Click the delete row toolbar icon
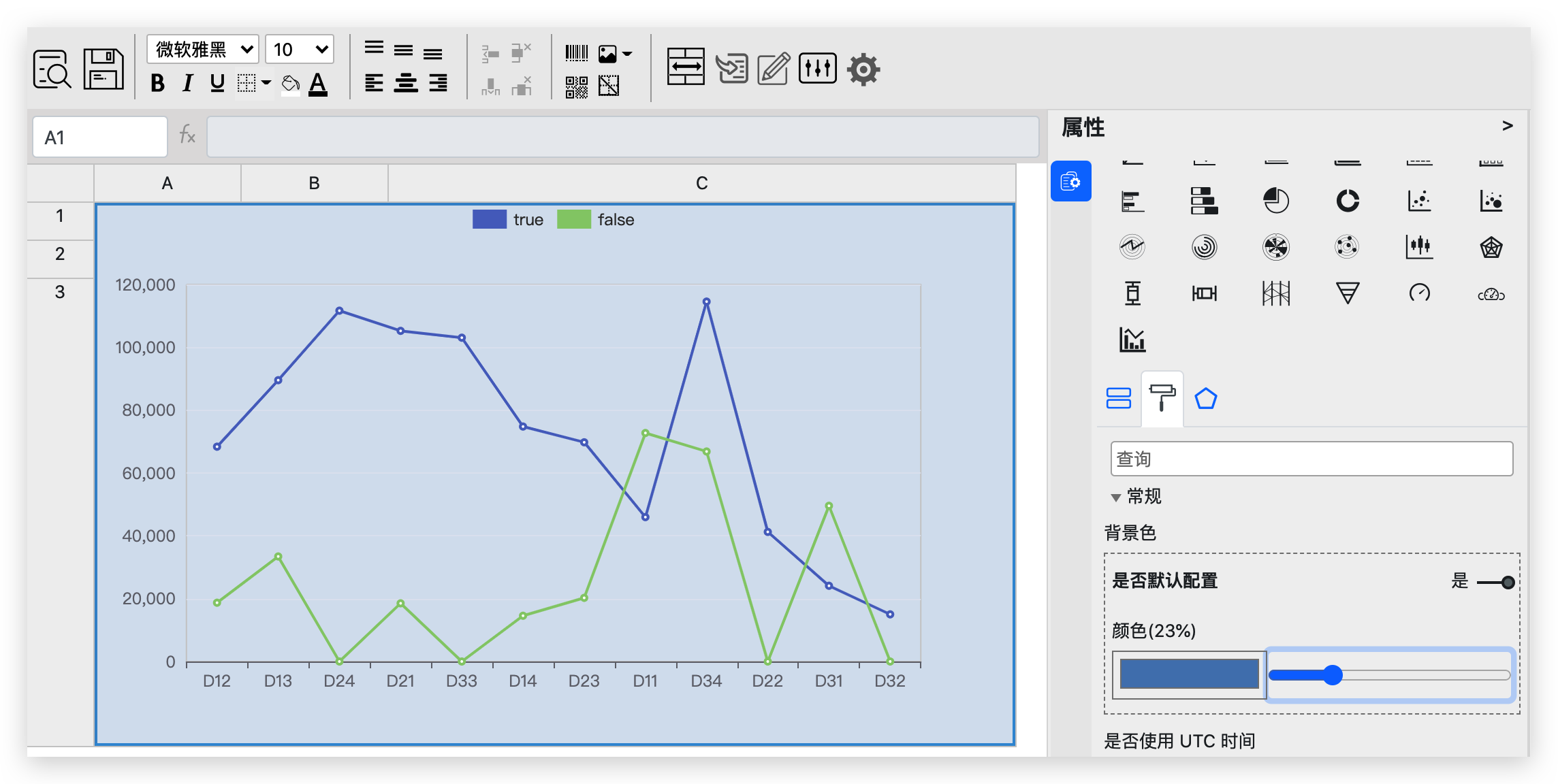 click(x=521, y=52)
